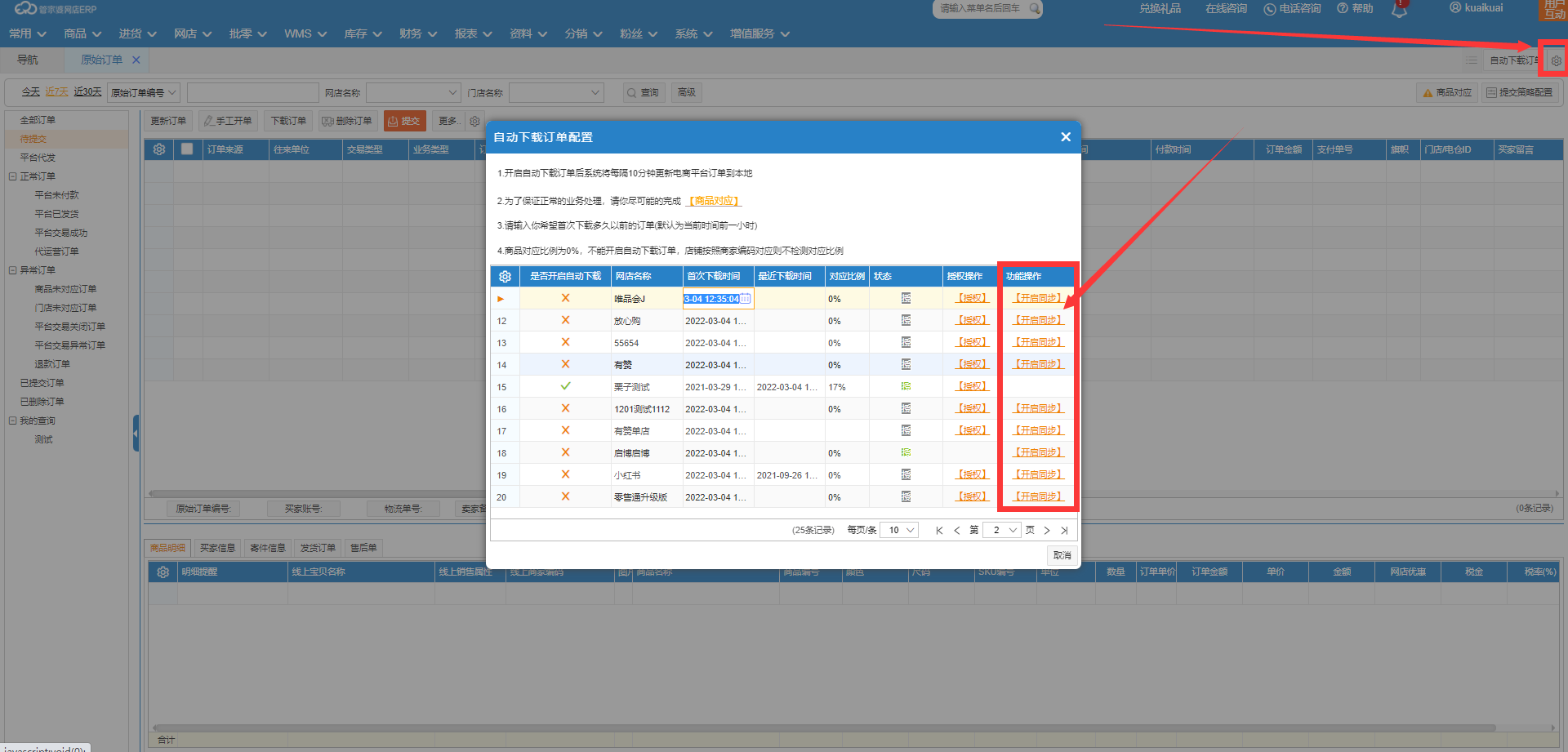Expand the 财务 menu in the top bar
Image resolution: width=1568 pixels, height=752 pixels.
tap(417, 33)
